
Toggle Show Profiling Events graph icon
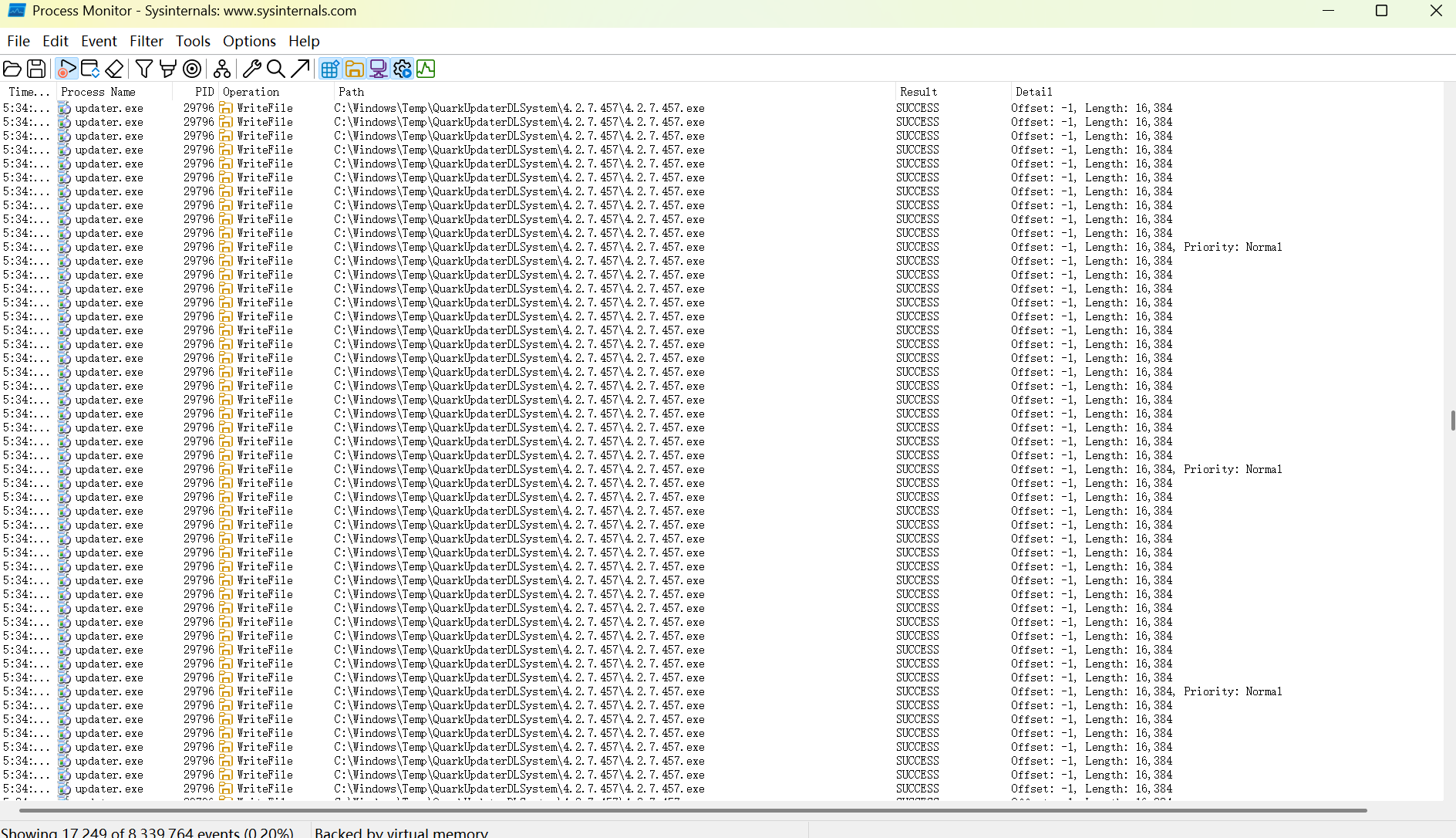point(426,69)
